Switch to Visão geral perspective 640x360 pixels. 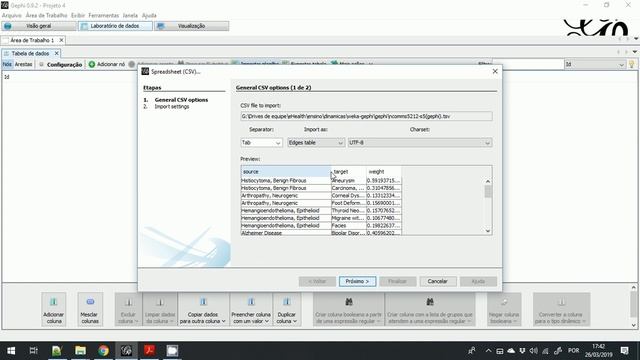(x=39, y=26)
